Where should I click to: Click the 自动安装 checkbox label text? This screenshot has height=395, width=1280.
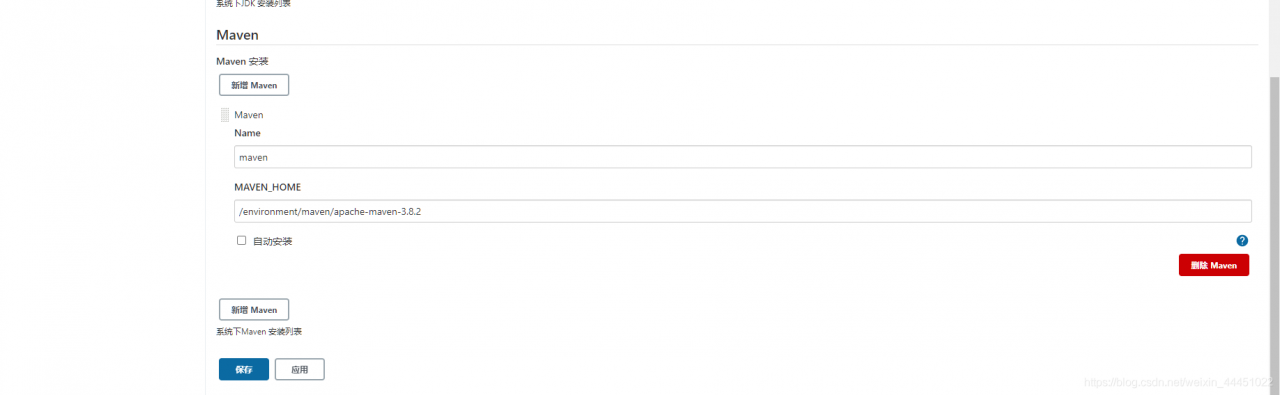(272, 241)
